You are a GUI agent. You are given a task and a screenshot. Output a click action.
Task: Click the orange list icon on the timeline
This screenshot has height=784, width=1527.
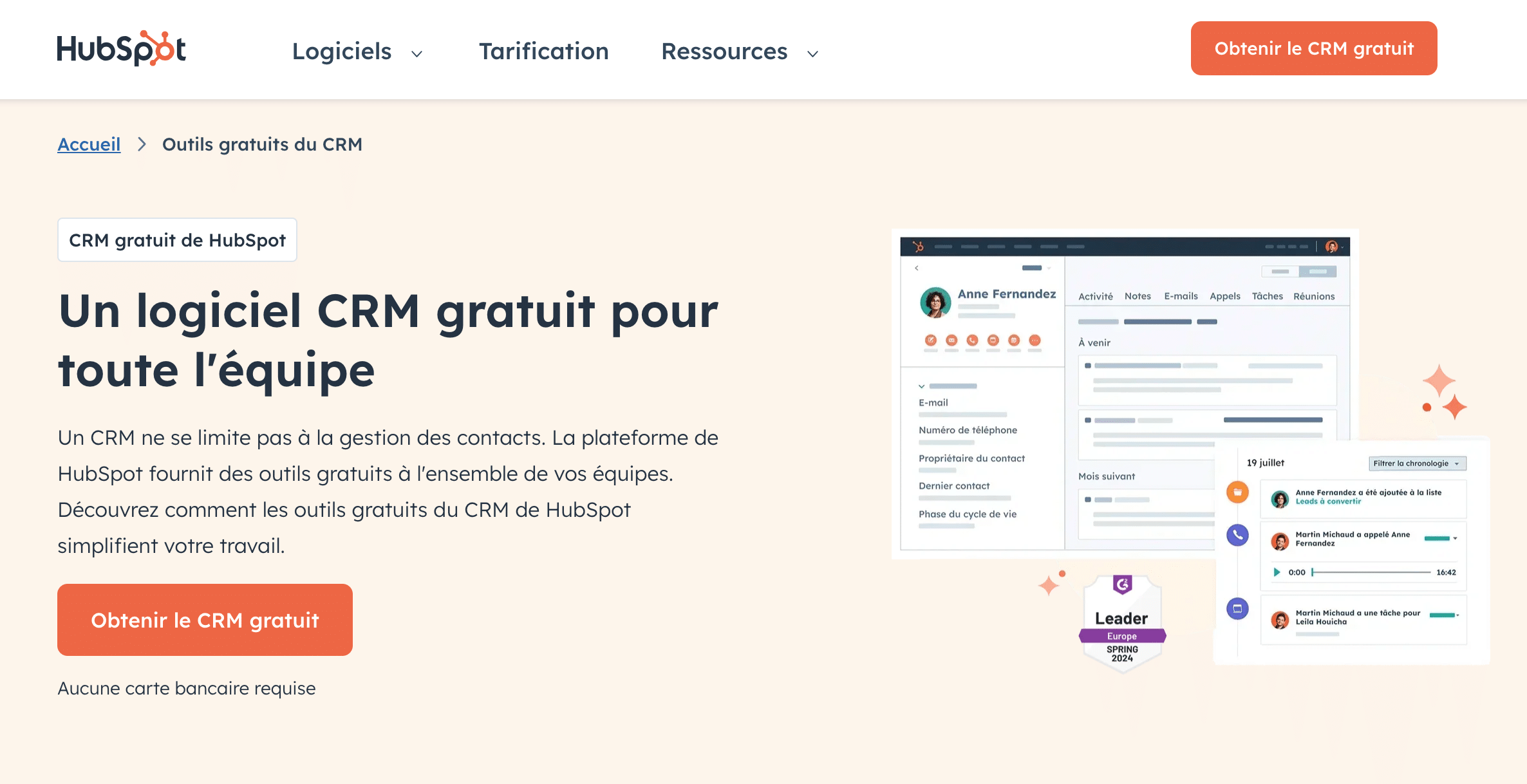(1237, 492)
